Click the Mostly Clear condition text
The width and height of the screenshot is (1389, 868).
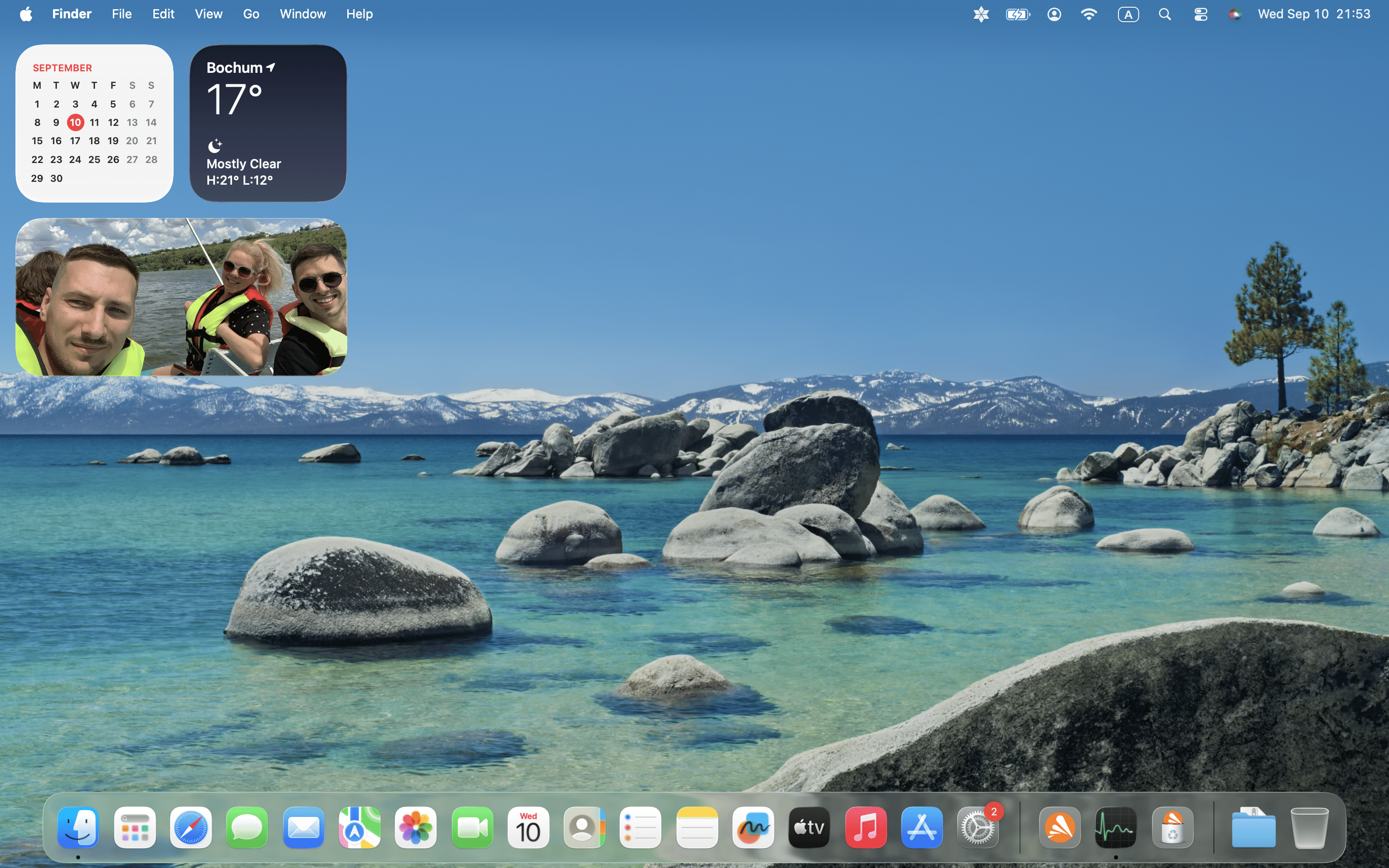click(244, 163)
